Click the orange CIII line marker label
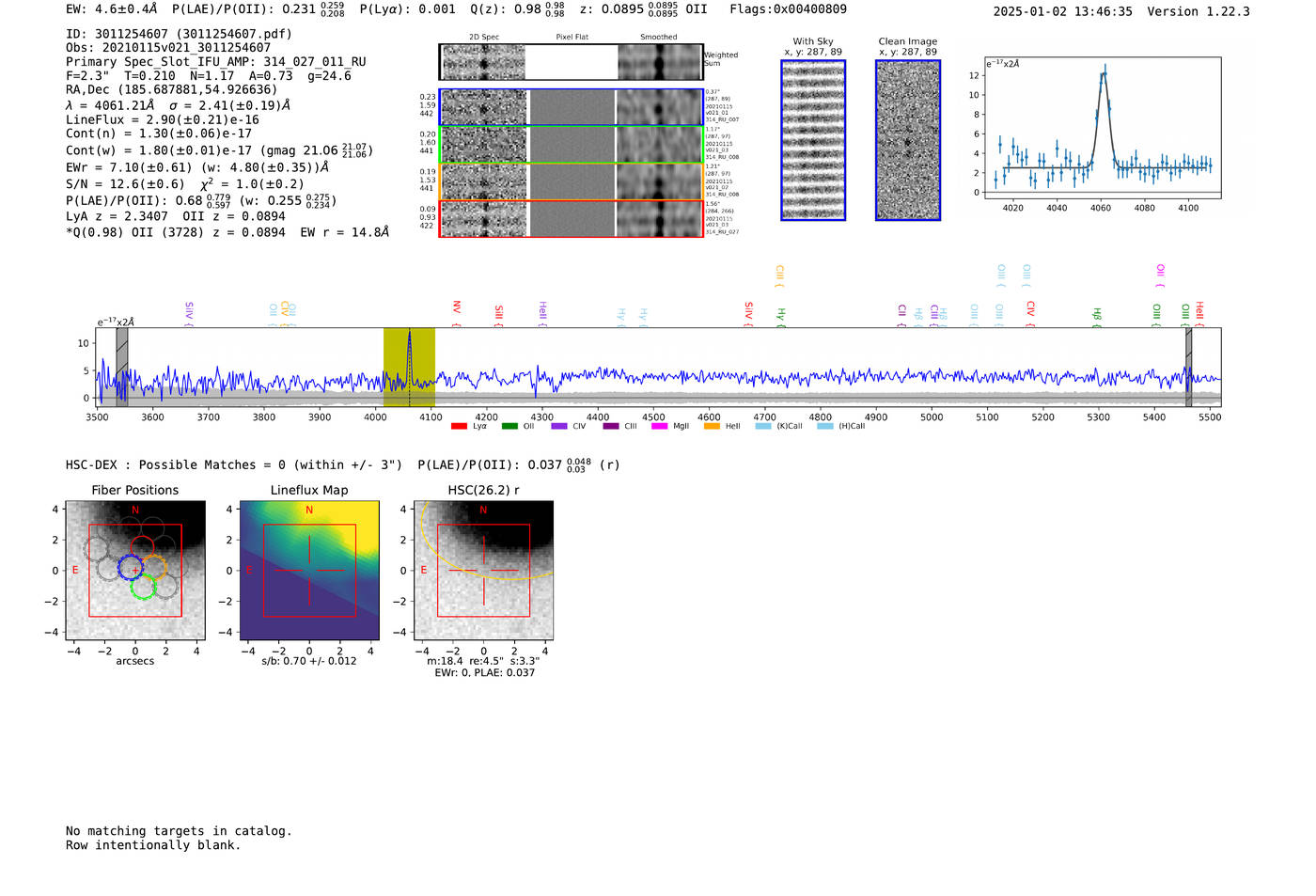The width and height of the screenshot is (1316, 896). pos(779,276)
